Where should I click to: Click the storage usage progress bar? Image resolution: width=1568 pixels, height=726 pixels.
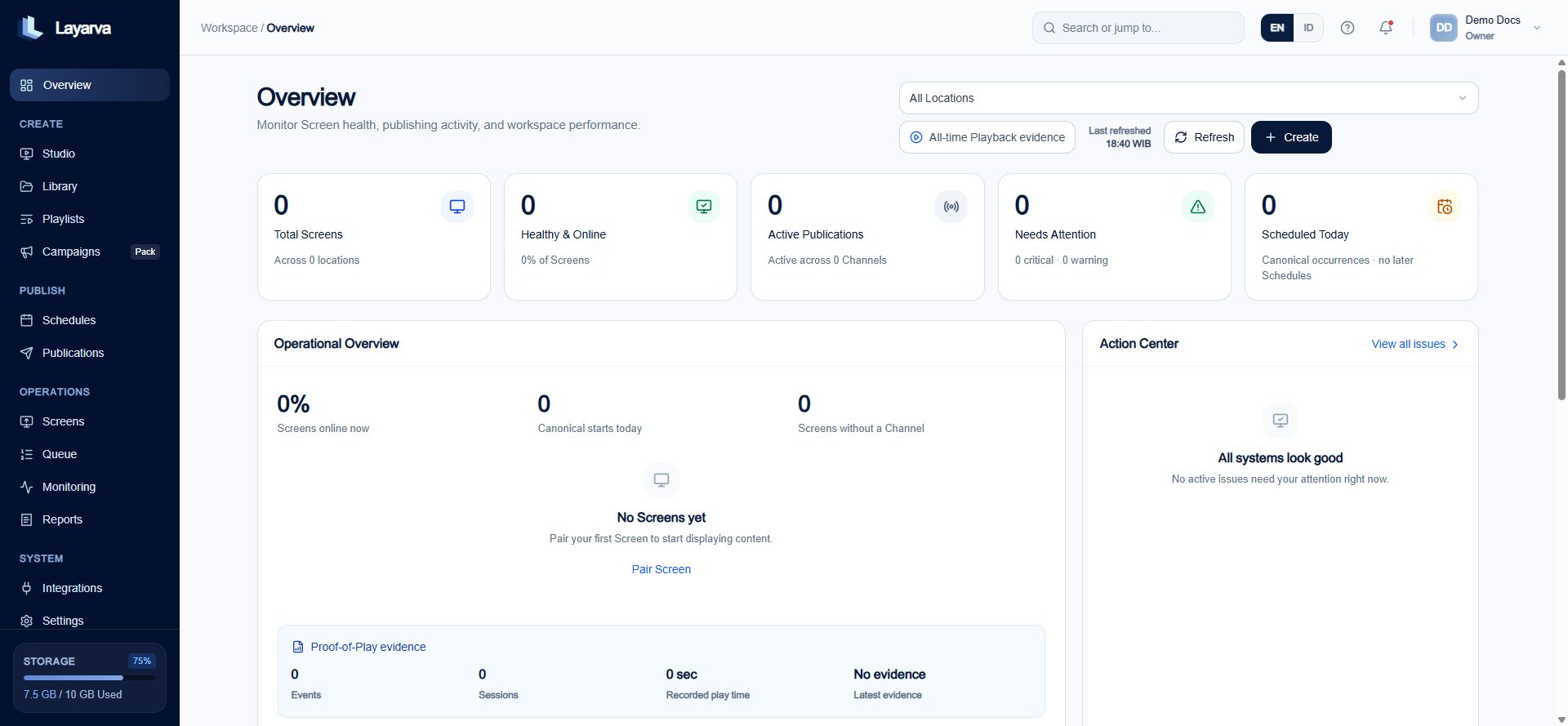pyautogui.click(x=90, y=678)
